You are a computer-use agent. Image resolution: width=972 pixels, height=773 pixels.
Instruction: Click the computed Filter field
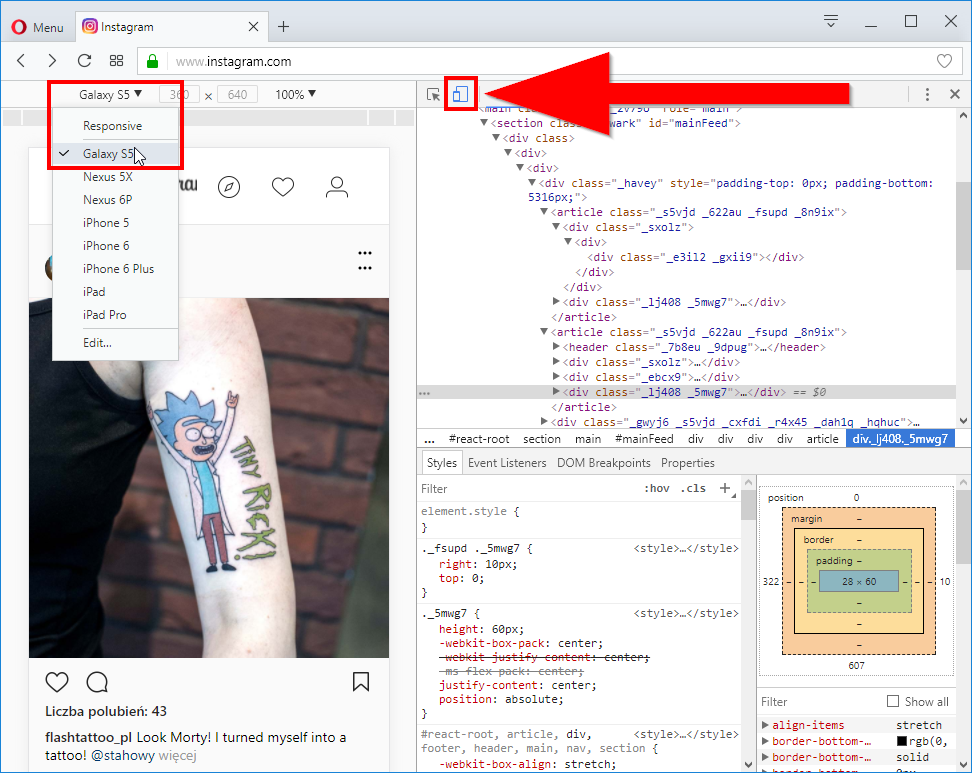coord(818,702)
